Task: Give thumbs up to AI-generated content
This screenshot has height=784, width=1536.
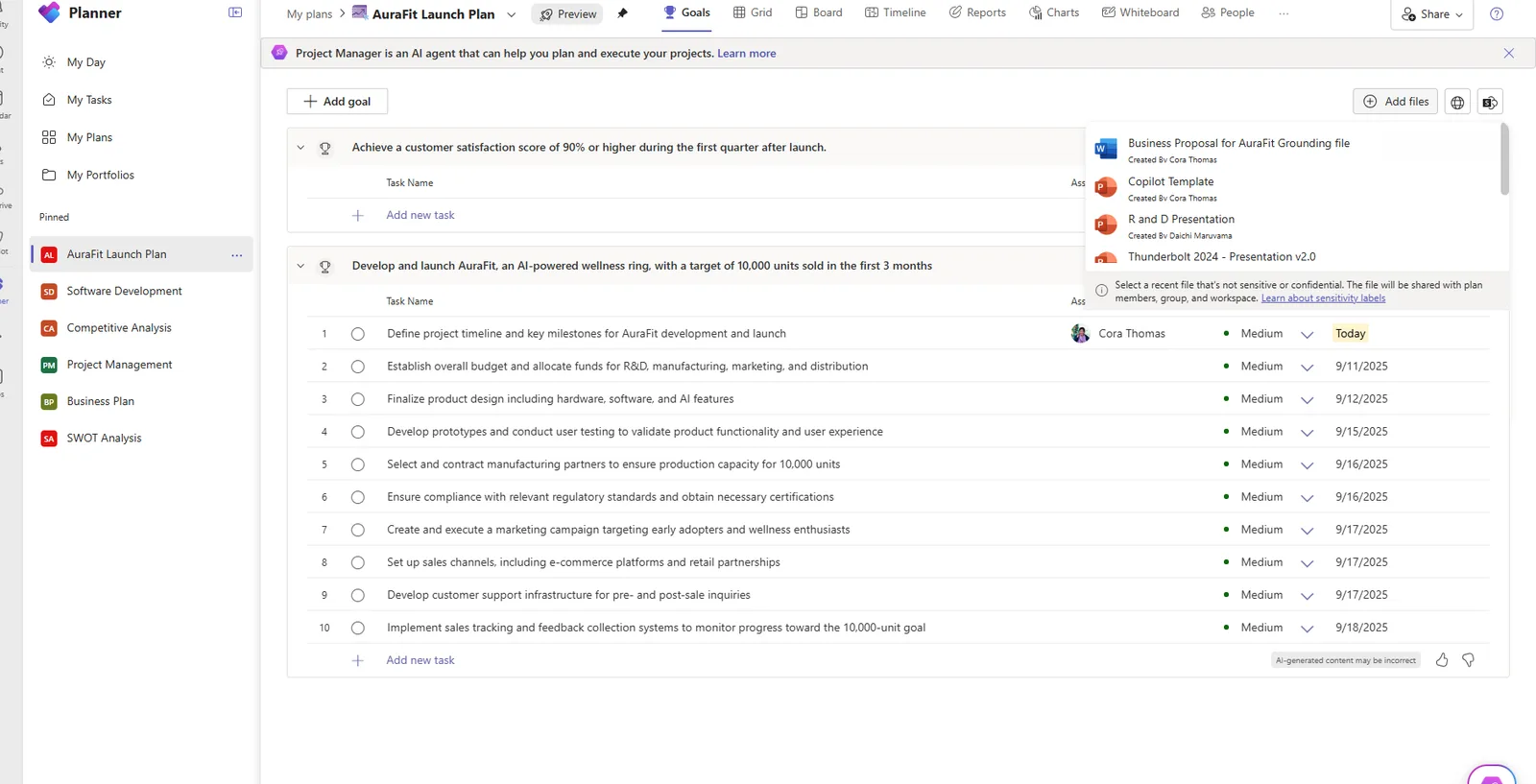Action: click(x=1442, y=660)
